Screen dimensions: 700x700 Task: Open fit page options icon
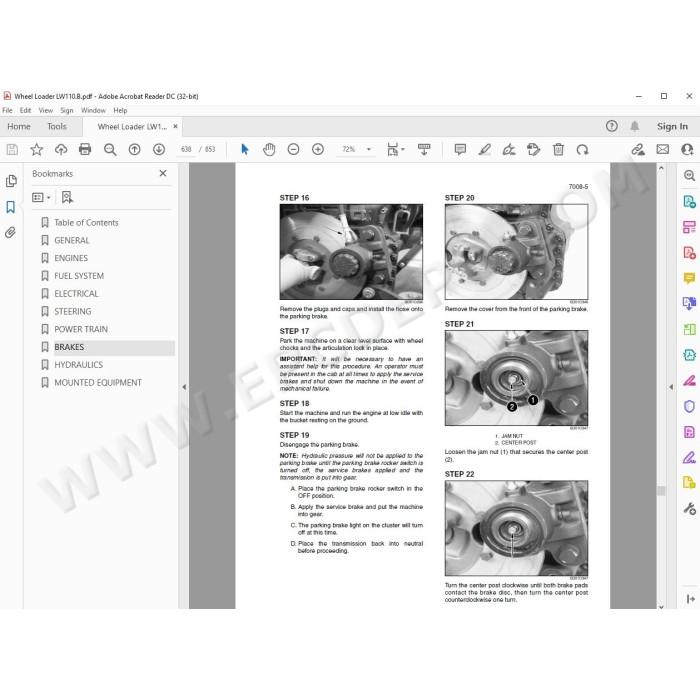395,149
